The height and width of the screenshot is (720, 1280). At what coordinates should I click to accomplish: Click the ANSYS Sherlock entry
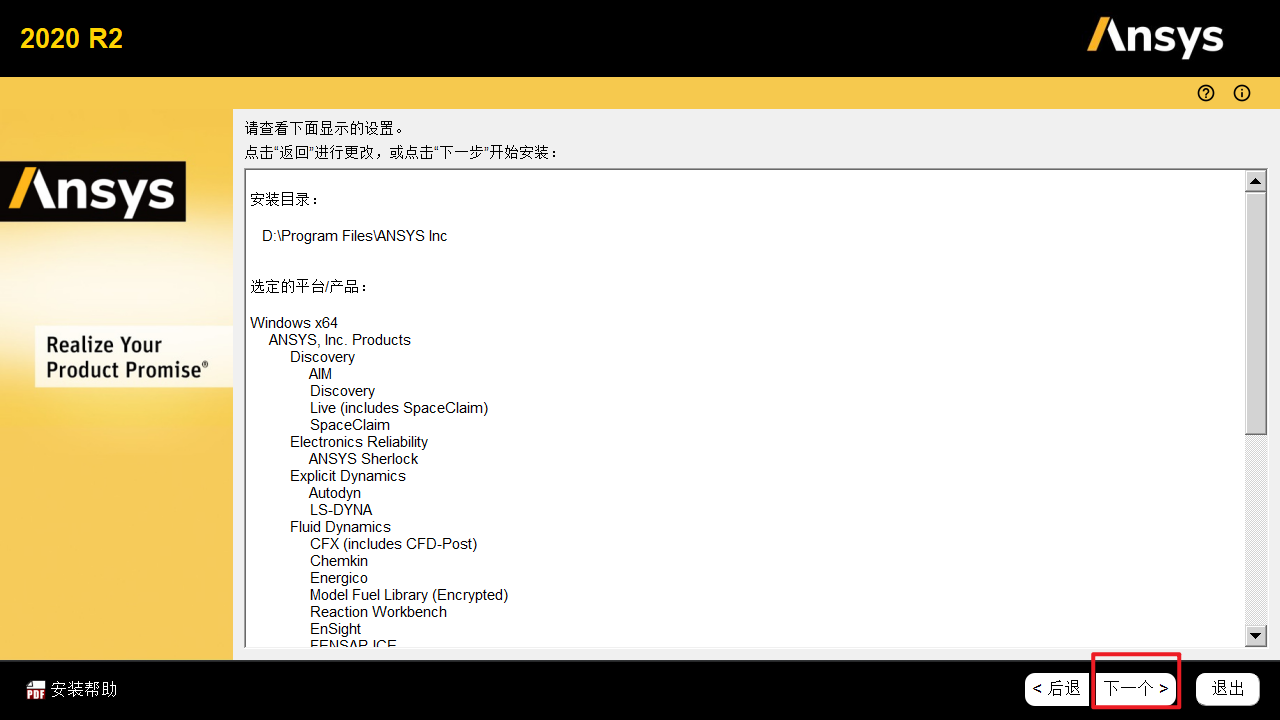point(363,459)
